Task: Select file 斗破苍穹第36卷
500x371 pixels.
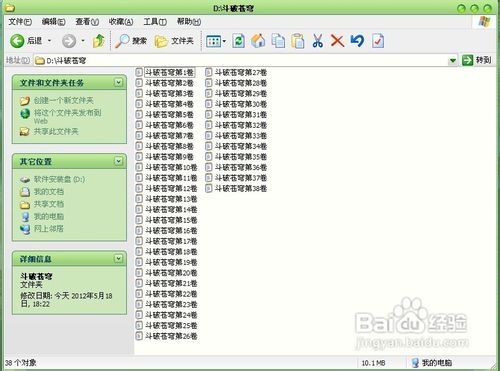Action: pos(241,167)
